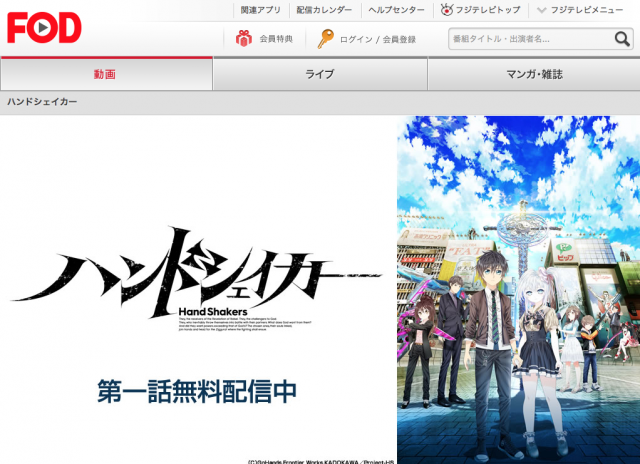Viewport: 640px width, 464px height.
Task: Open the ヘルプセンター link
Action: tap(396, 10)
